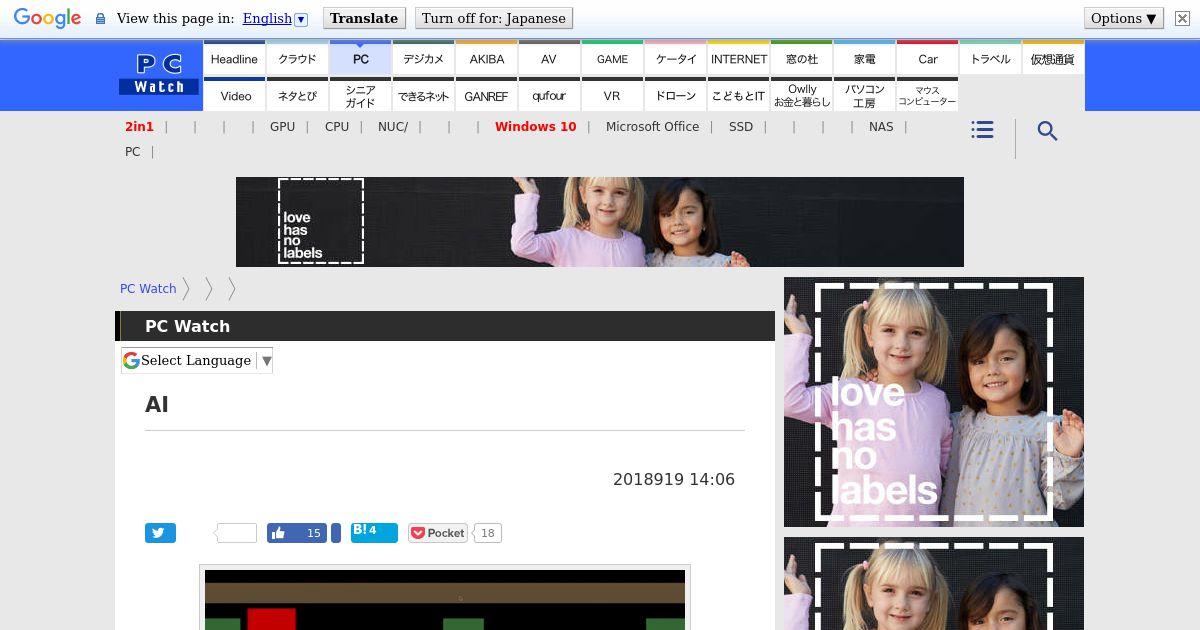Screen dimensions: 1200x630
Task: Click the Translate button
Action: (364, 18)
